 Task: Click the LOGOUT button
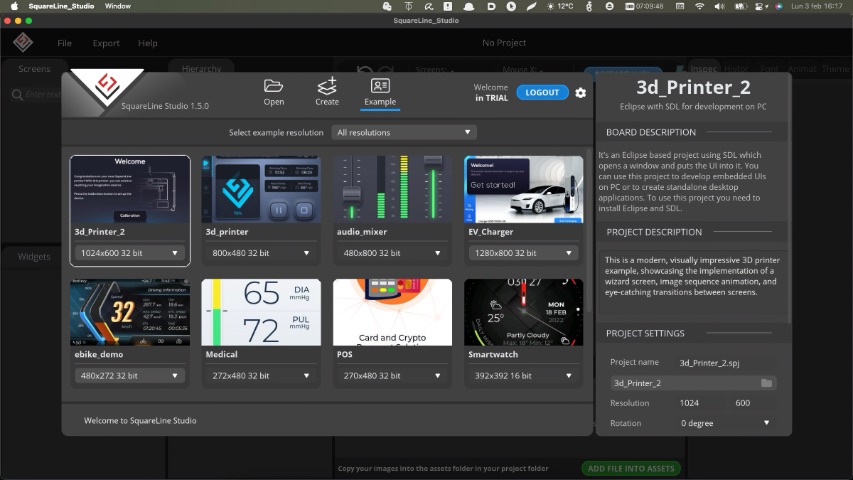click(x=542, y=93)
